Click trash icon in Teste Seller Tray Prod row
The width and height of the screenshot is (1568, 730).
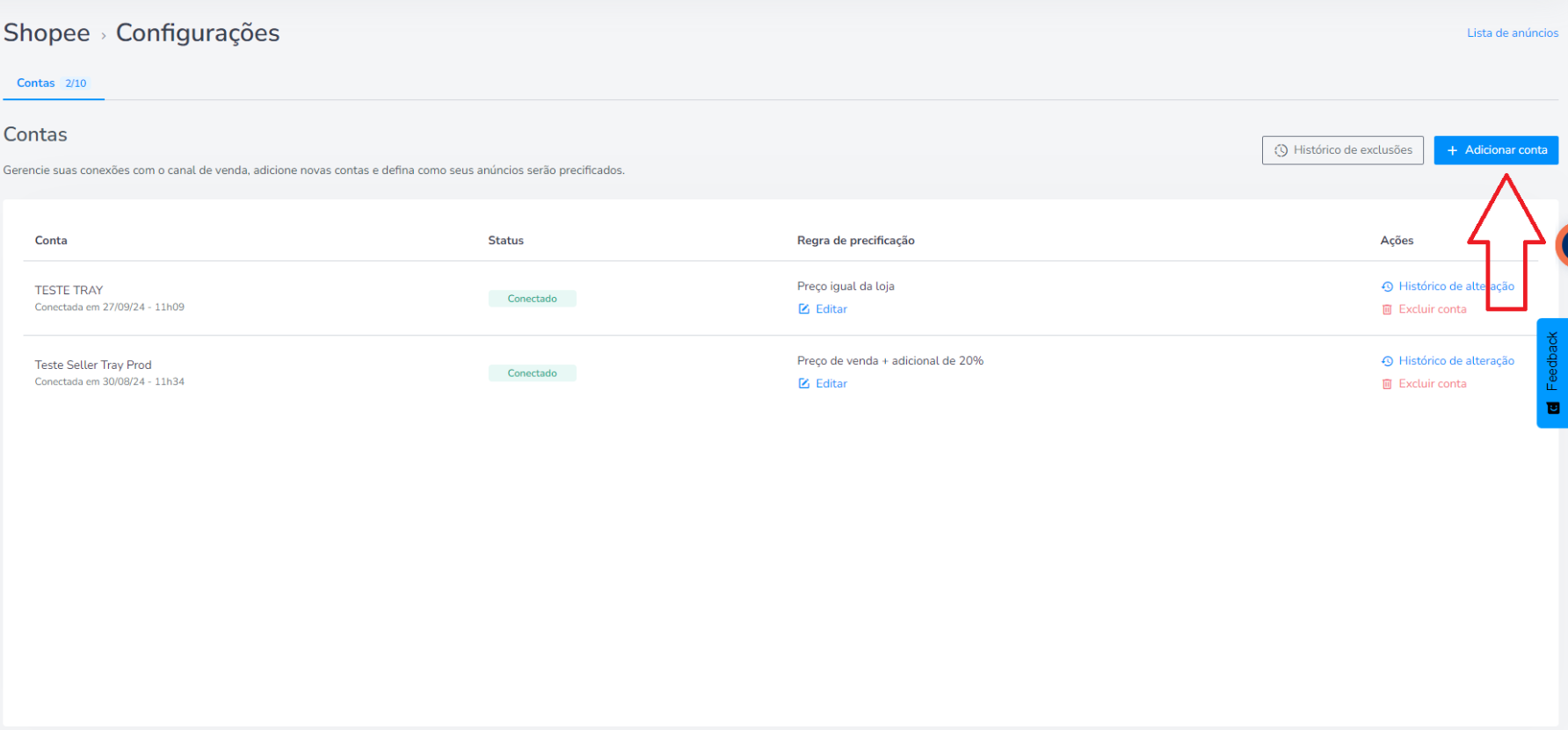pyautogui.click(x=1387, y=384)
